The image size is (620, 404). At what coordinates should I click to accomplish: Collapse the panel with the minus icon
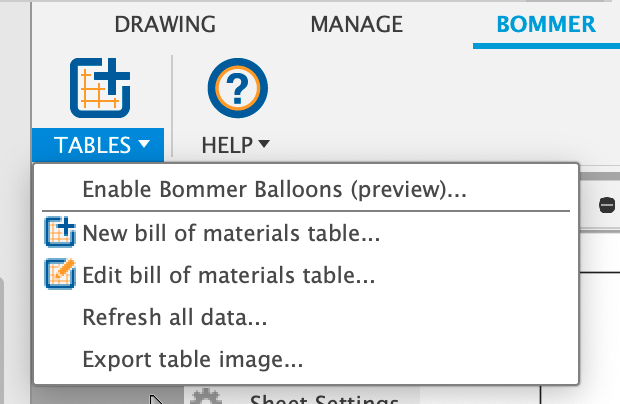tap(607, 206)
